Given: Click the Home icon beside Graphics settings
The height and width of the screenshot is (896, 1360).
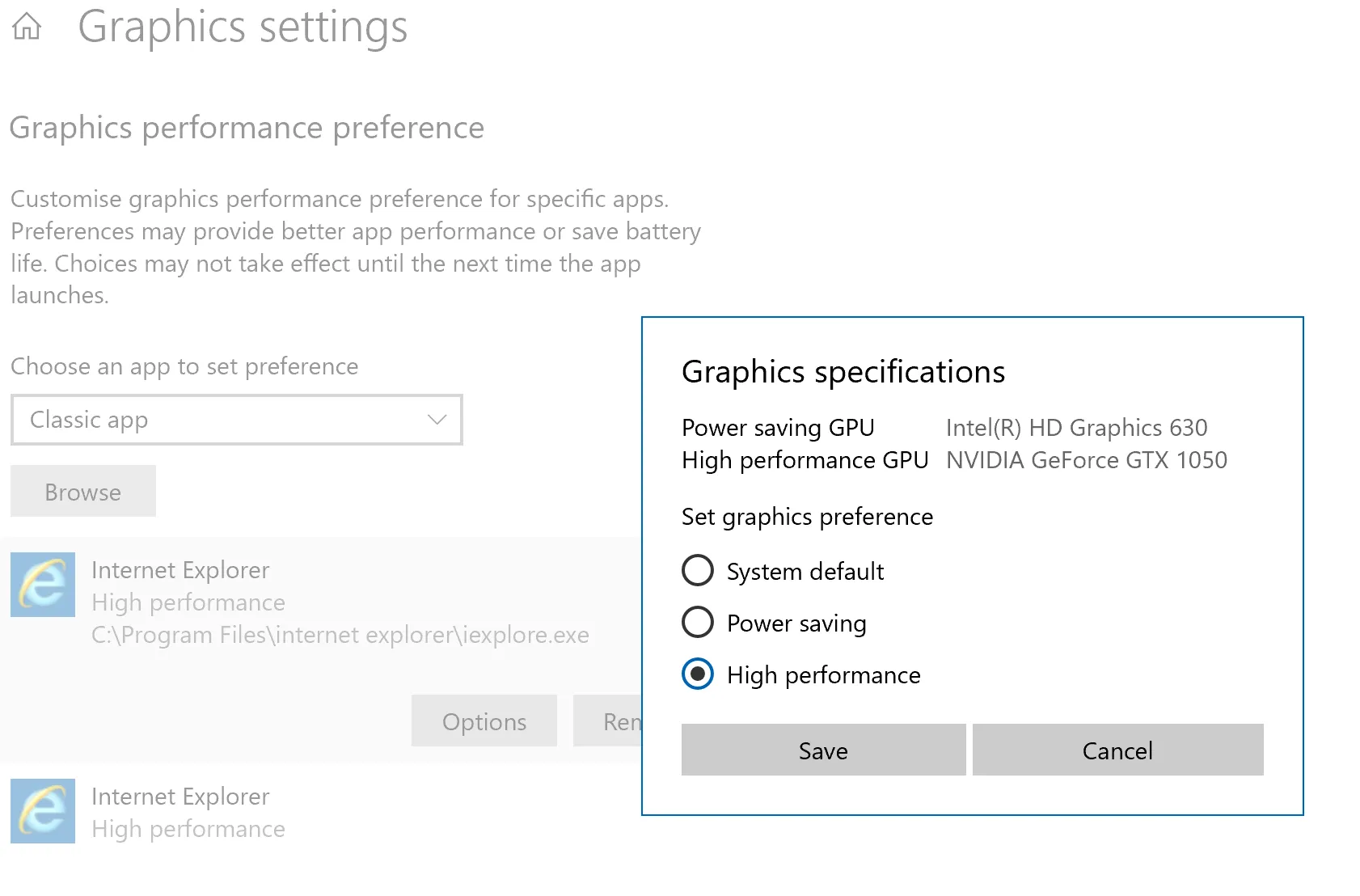Looking at the screenshot, I should (27, 27).
